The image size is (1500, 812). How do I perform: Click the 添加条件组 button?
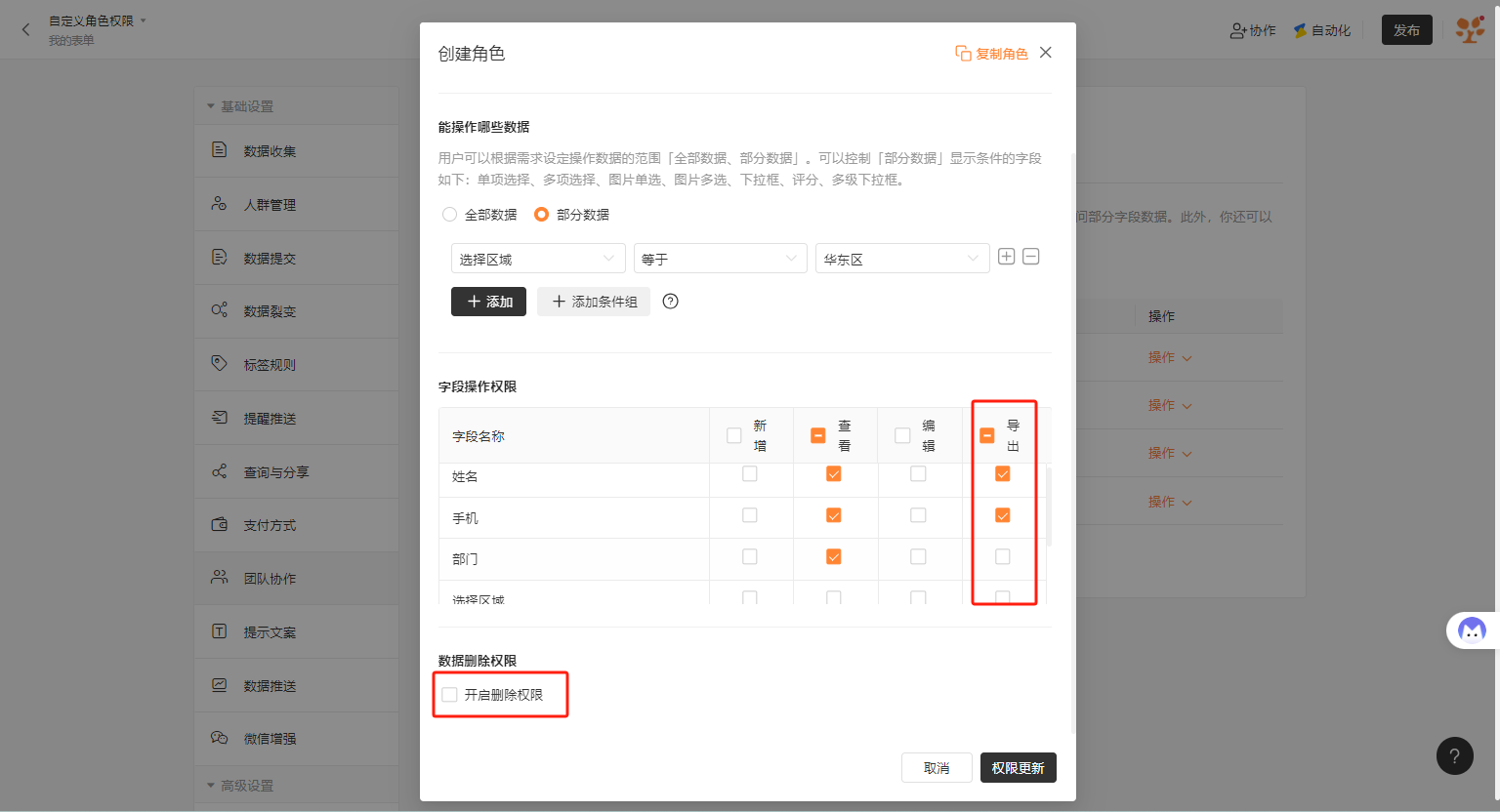tap(594, 302)
